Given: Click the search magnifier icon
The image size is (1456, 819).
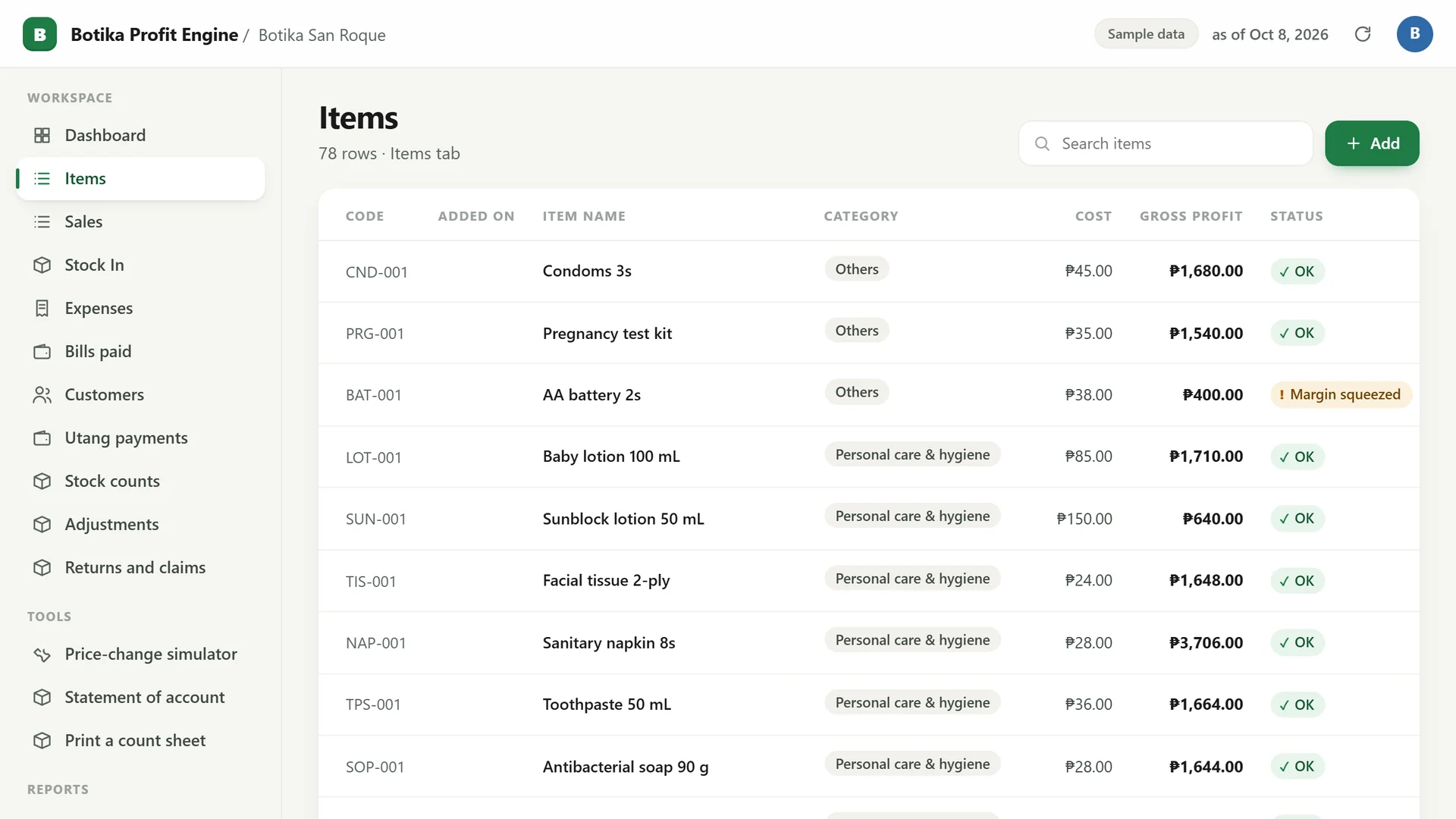Looking at the screenshot, I should tap(1042, 143).
